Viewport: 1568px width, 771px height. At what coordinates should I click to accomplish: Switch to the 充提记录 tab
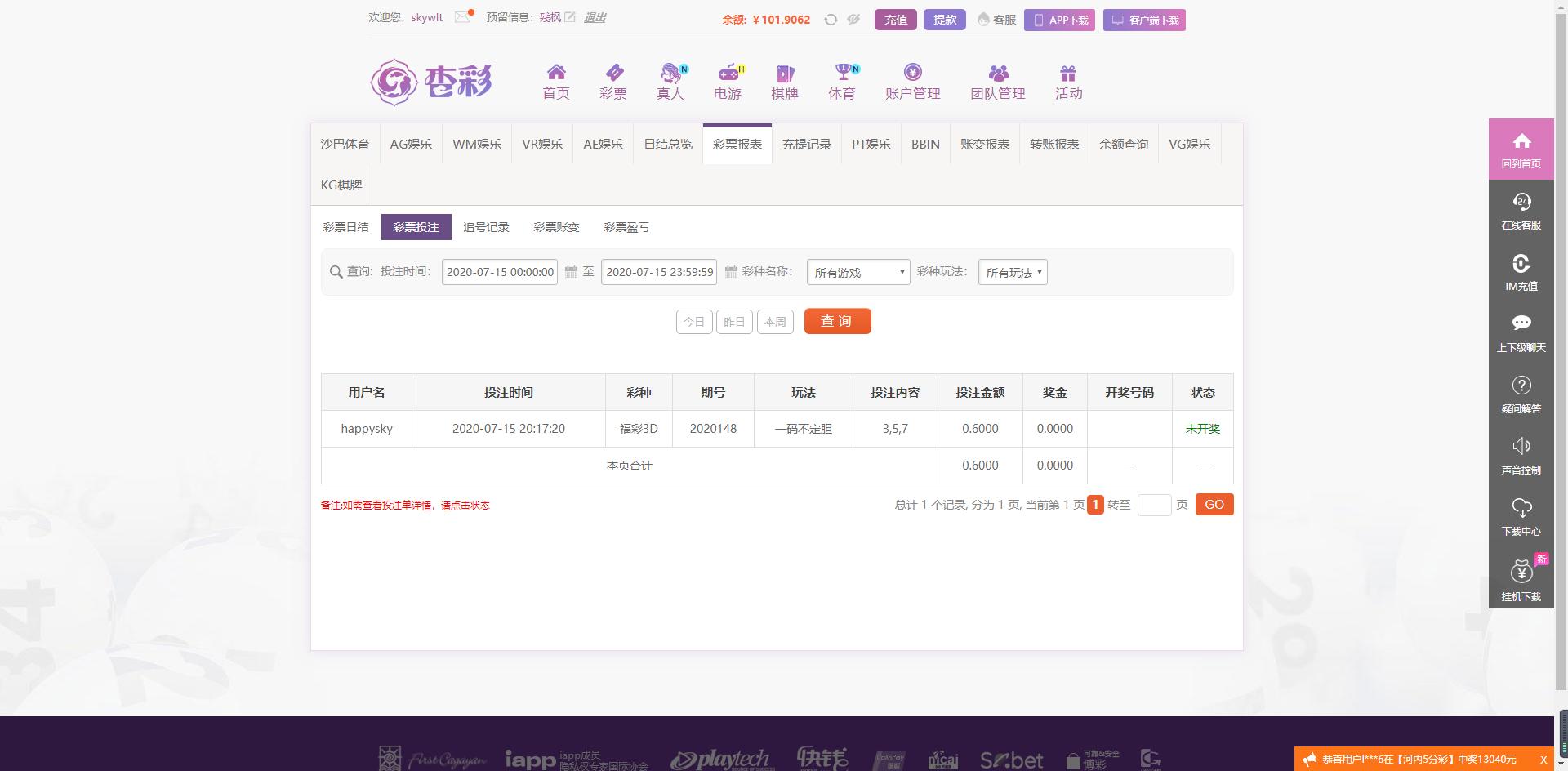806,145
